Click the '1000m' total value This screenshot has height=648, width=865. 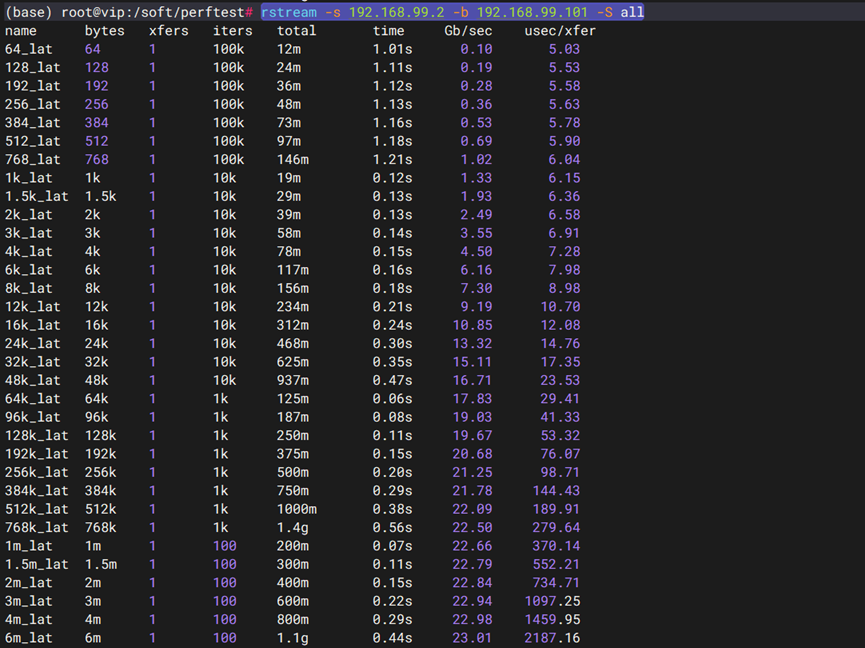click(297, 509)
